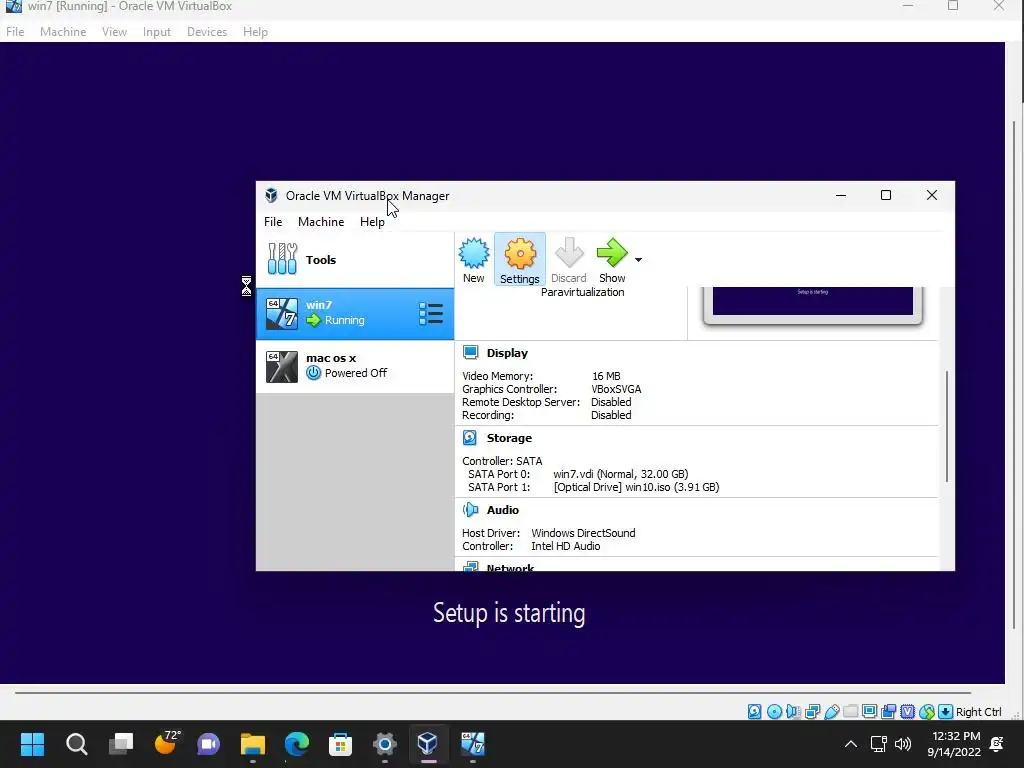Click the win10.iso optical drive entry

(x=636, y=487)
